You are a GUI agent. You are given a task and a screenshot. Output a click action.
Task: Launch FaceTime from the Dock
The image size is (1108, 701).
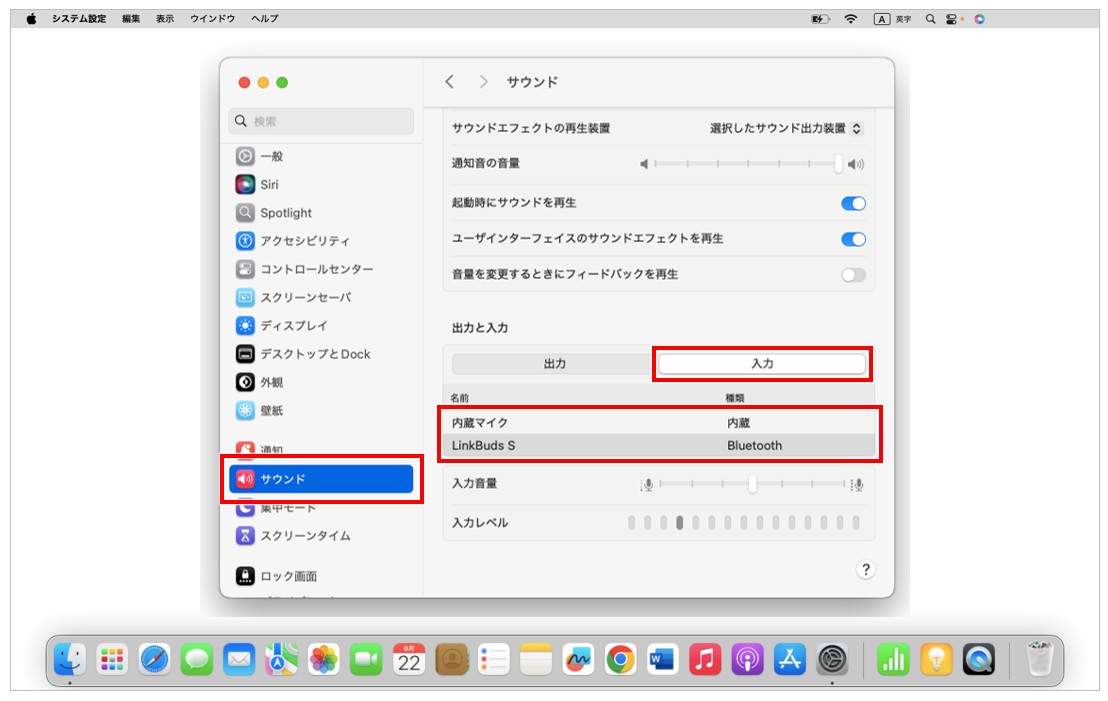pyautogui.click(x=366, y=660)
